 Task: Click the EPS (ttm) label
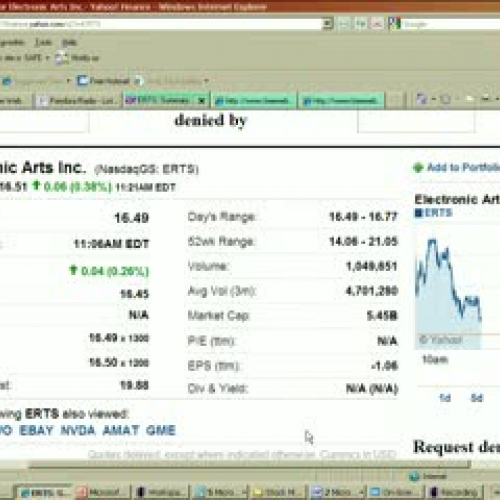pyautogui.click(x=213, y=366)
